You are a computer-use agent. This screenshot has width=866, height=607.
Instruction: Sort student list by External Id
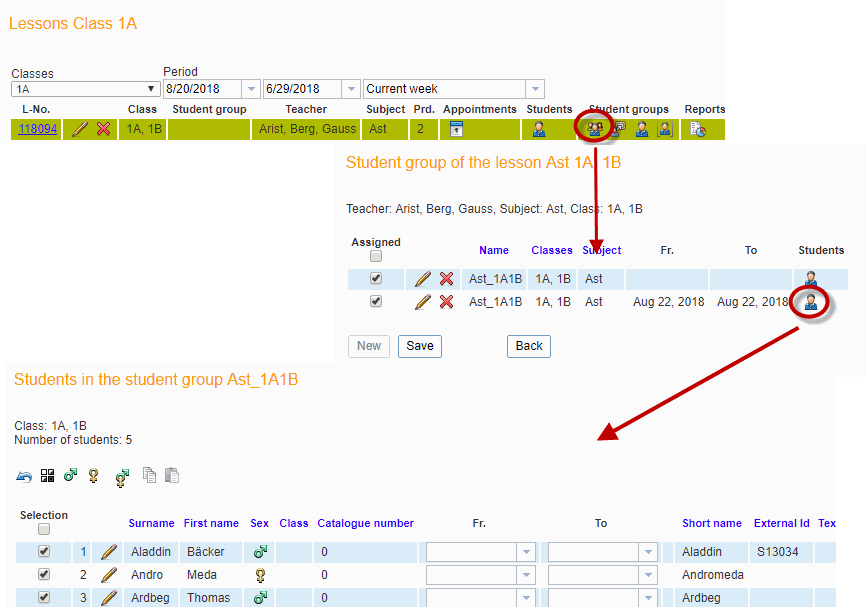point(781,523)
